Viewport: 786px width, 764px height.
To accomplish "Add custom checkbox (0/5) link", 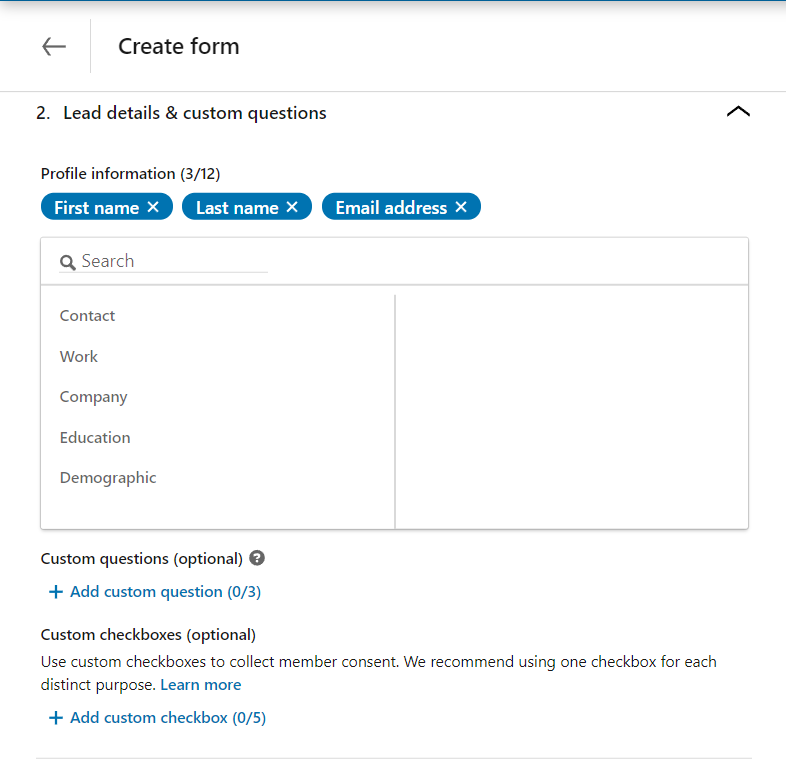I will (x=168, y=718).
